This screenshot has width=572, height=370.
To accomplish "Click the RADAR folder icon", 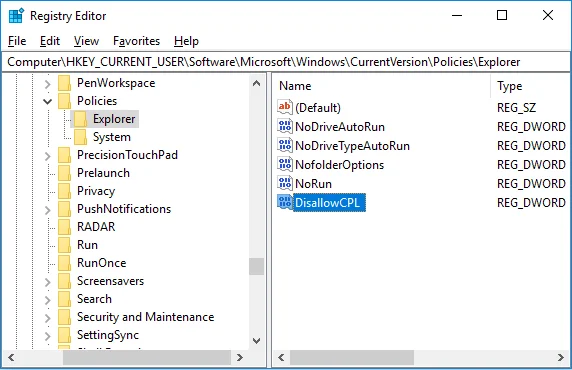I will pyautogui.click(x=65, y=227).
